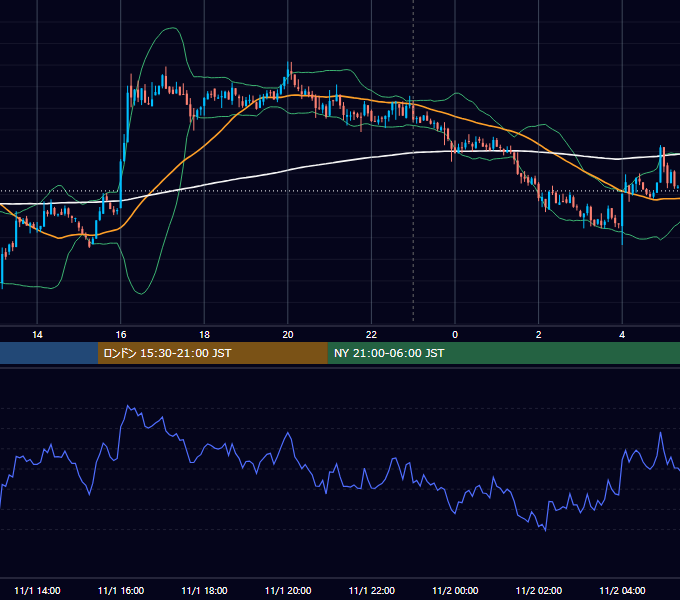Viewport: 680px width, 600px height.
Task: Click the 14 hour label on the price chart axis
Action: (x=37, y=335)
